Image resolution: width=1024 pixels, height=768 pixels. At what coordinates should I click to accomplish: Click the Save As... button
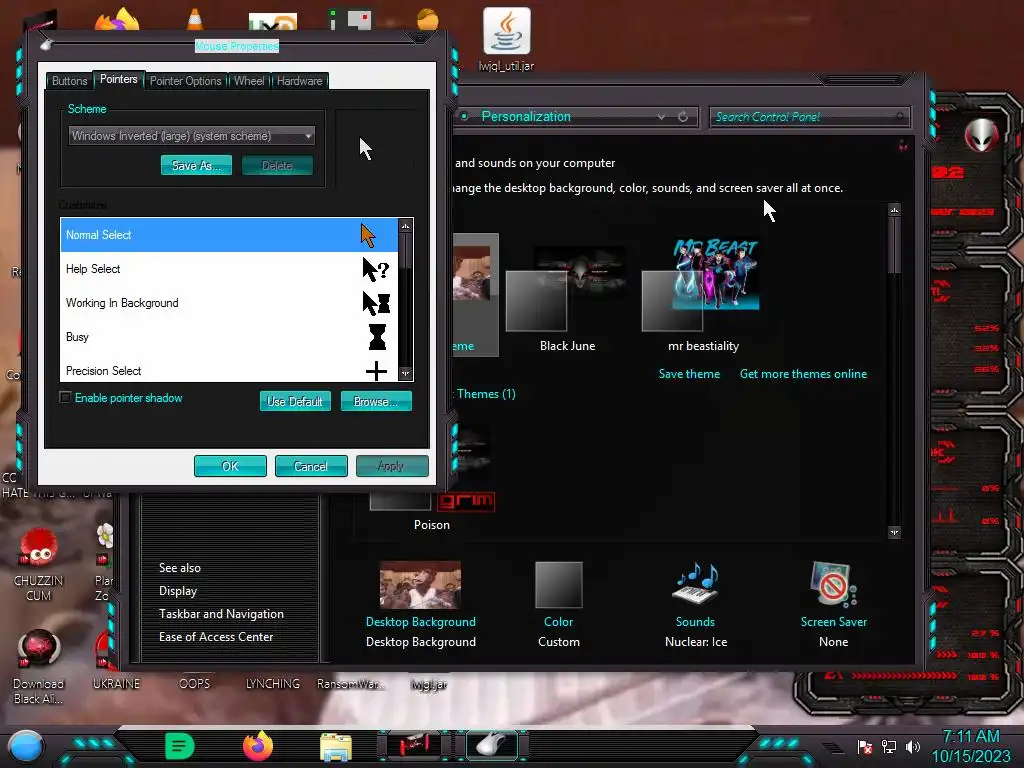196,165
